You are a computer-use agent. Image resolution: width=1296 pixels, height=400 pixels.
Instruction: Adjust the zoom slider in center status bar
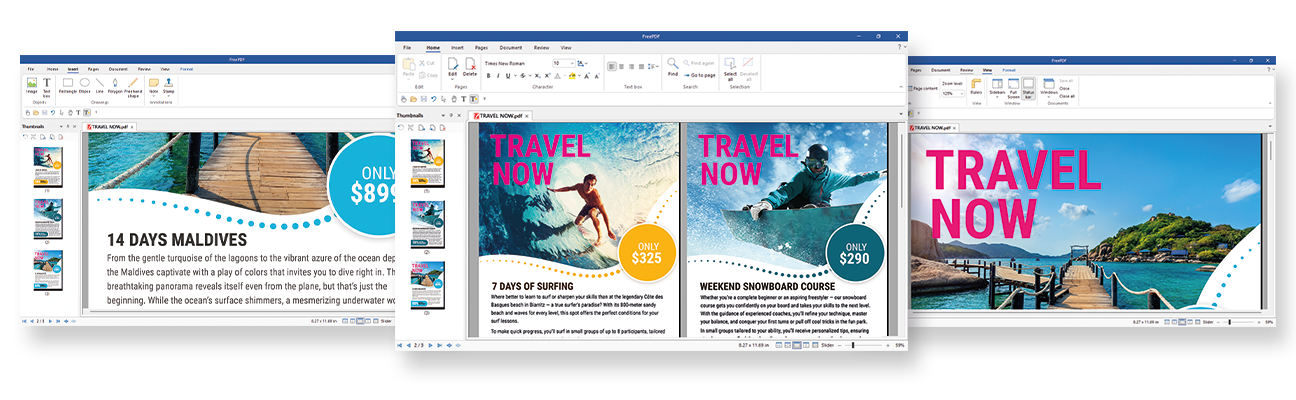pyautogui.click(x=852, y=345)
